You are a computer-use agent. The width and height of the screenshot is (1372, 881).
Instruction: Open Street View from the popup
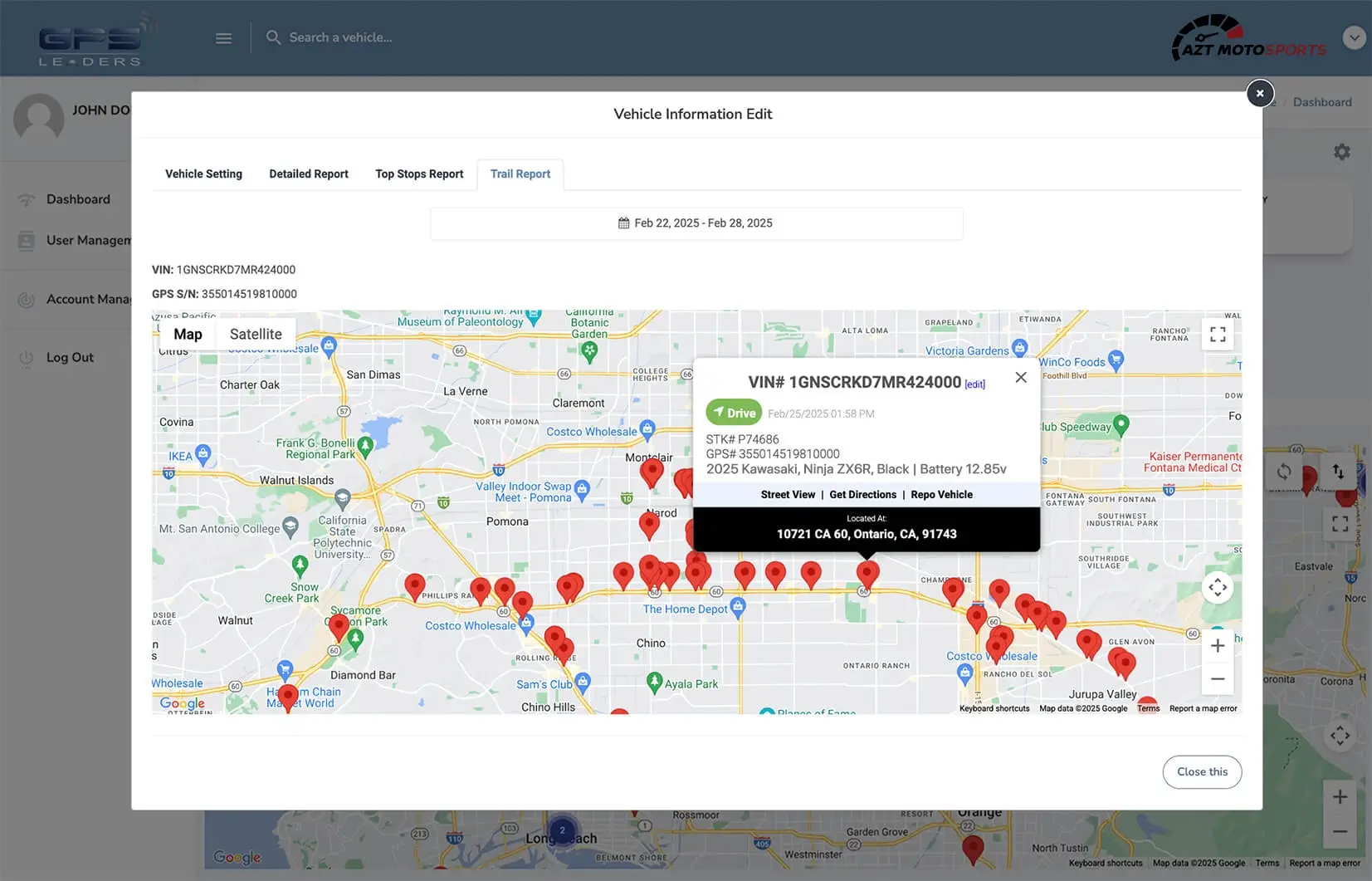pyautogui.click(x=788, y=495)
